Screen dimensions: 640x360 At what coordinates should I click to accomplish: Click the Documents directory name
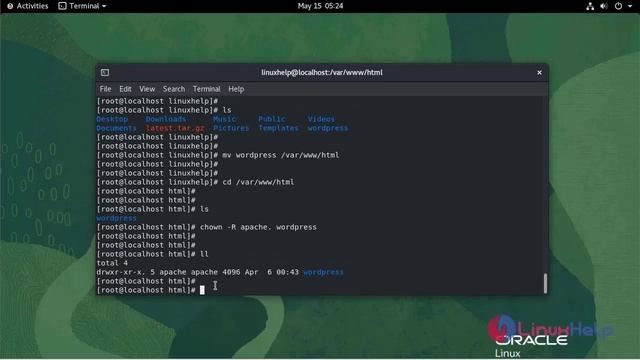pos(116,128)
